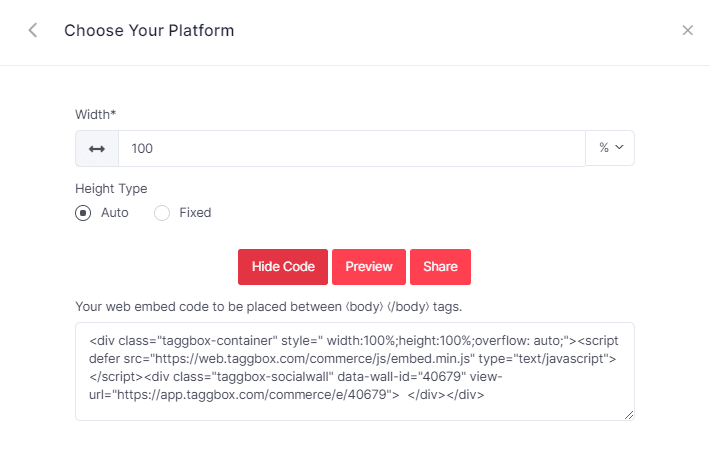Image resolution: width=710 pixels, height=453 pixels.
Task: Open the embed Preview
Action: [368, 267]
